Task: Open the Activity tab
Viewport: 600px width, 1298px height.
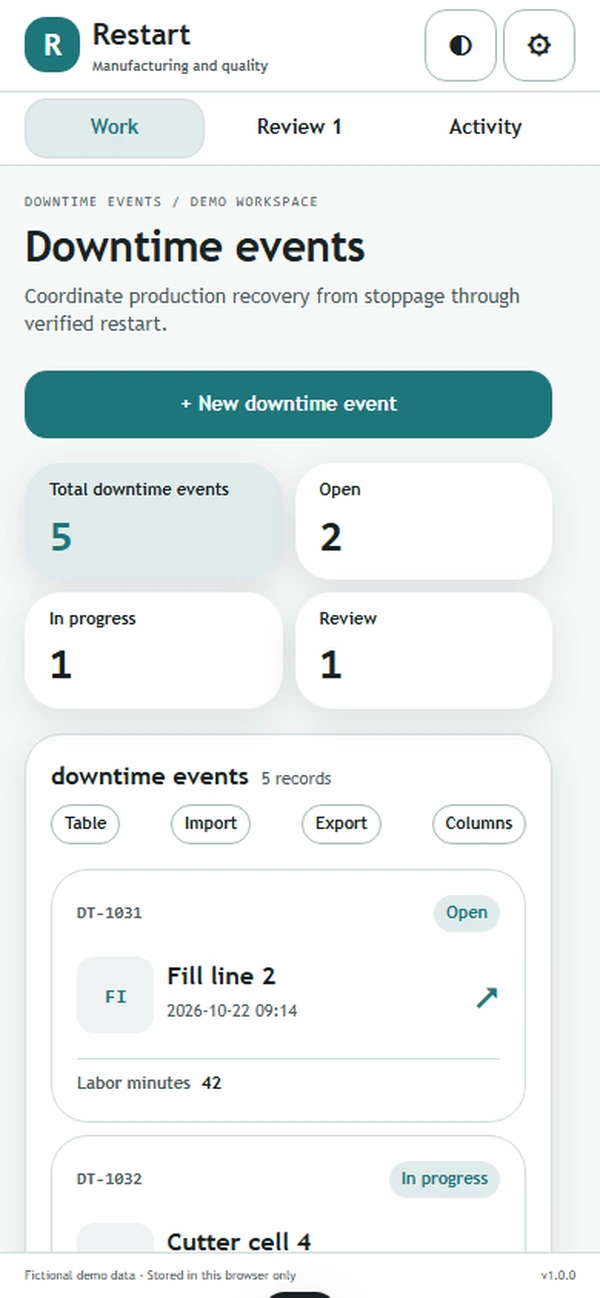Action: tap(485, 128)
